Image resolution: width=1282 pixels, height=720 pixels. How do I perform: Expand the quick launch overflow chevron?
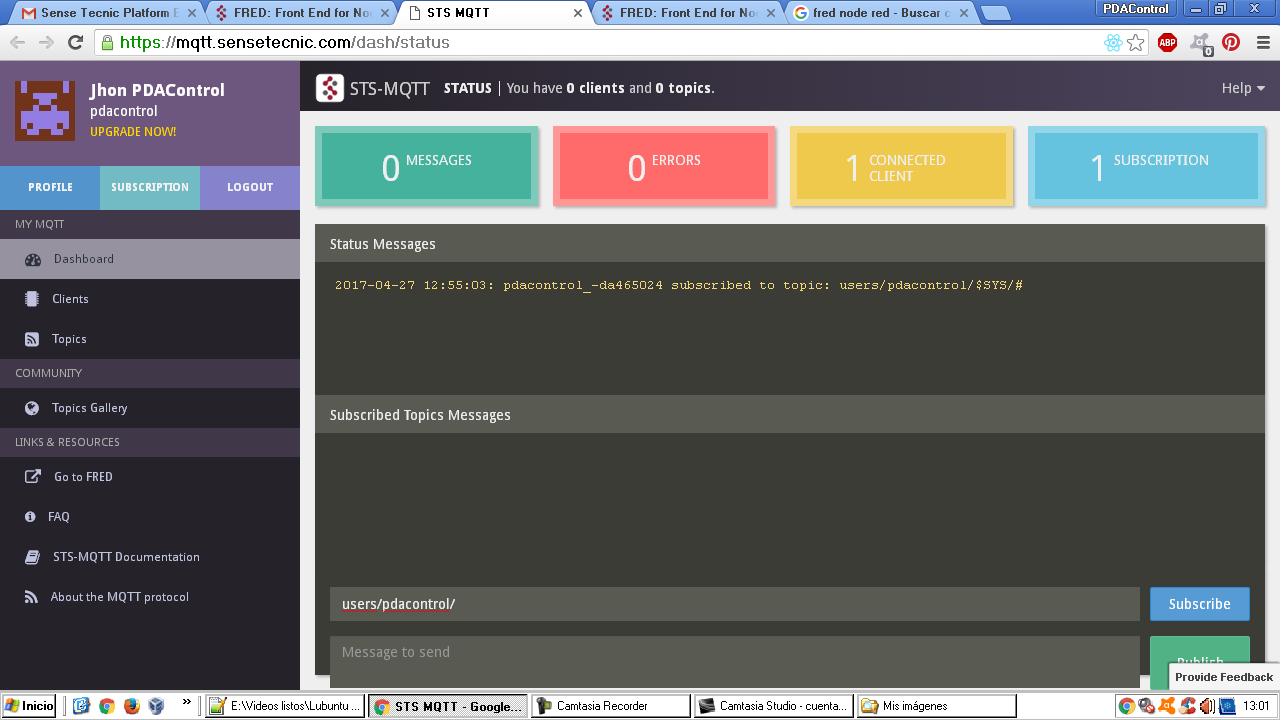pyautogui.click(x=186, y=704)
